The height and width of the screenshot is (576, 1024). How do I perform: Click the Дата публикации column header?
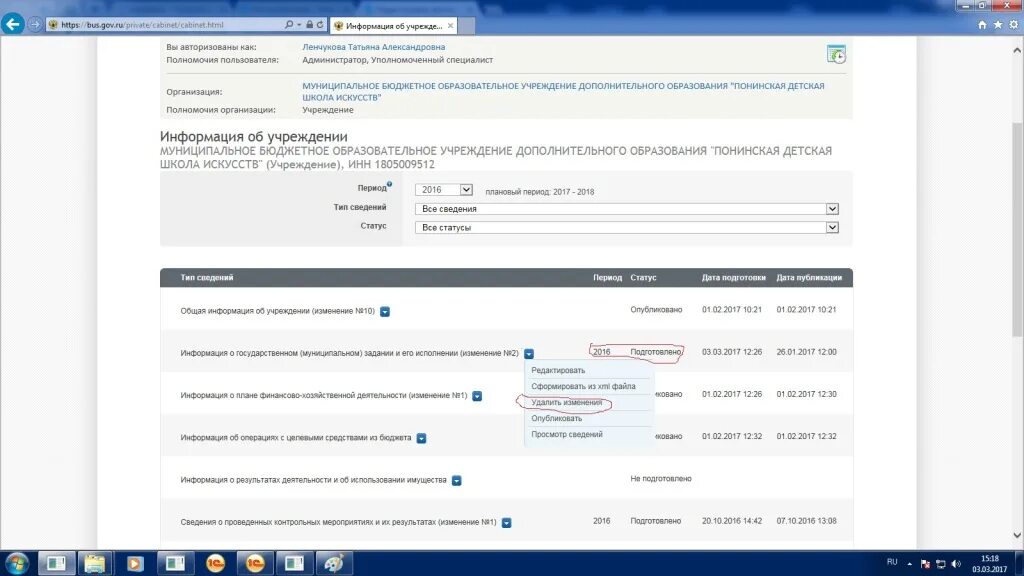(809, 278)
